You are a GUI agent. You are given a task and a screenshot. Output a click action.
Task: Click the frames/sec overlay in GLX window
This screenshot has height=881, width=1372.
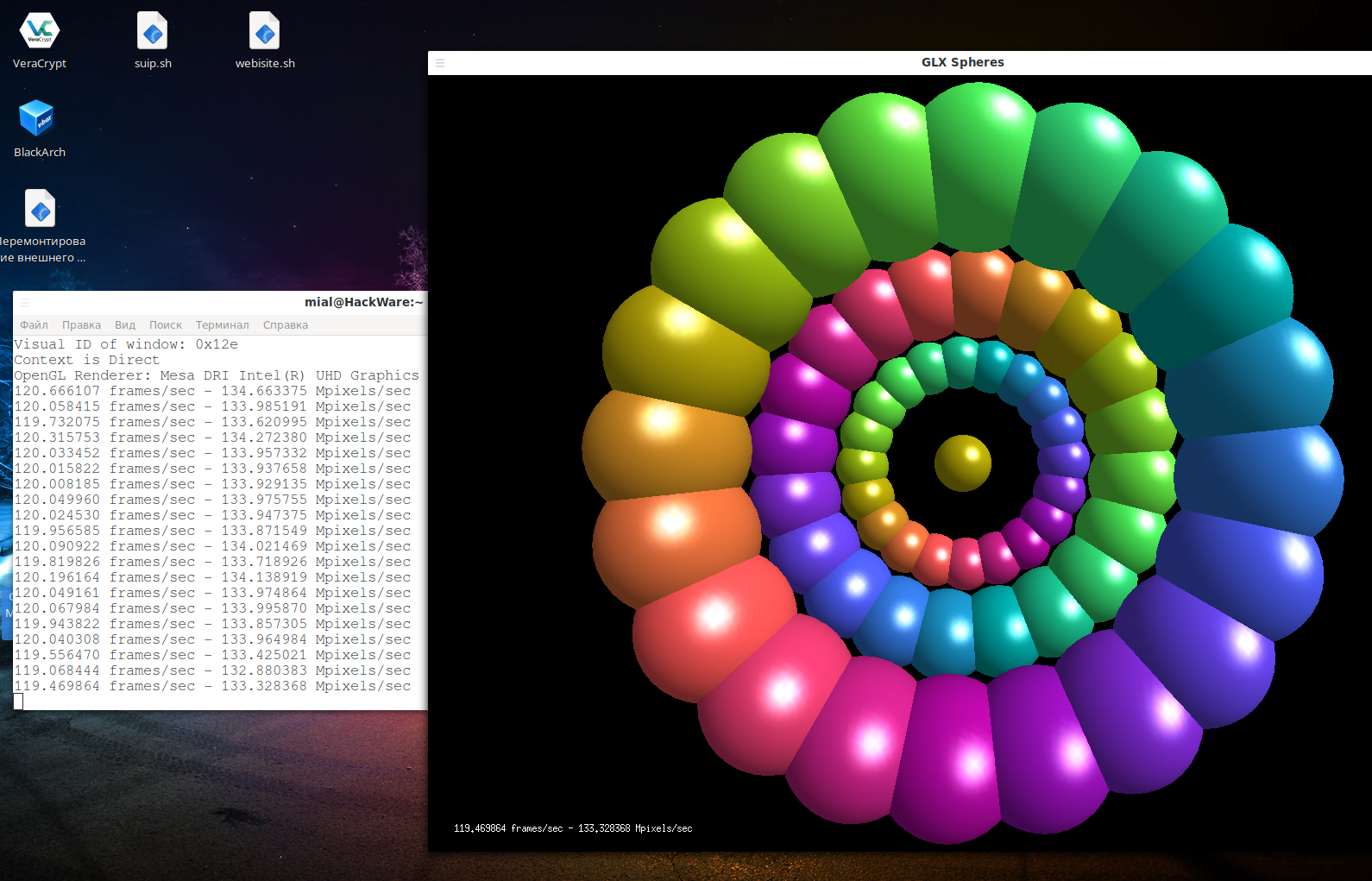point(573,828)
